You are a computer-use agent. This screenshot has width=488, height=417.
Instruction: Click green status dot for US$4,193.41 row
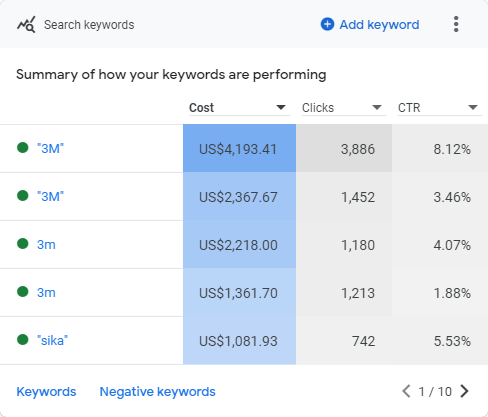[x=23, y=148]
